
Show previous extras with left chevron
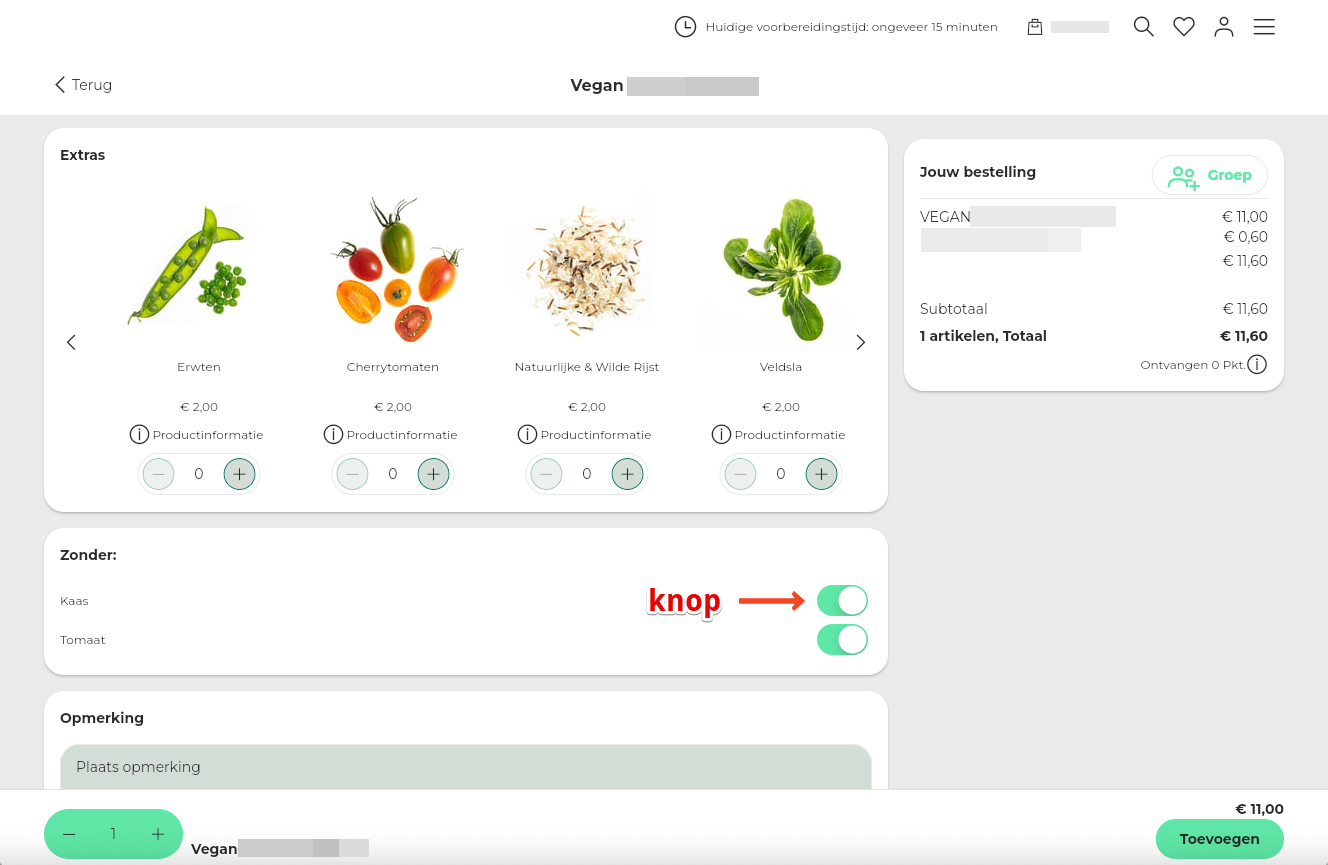[71, 342]
